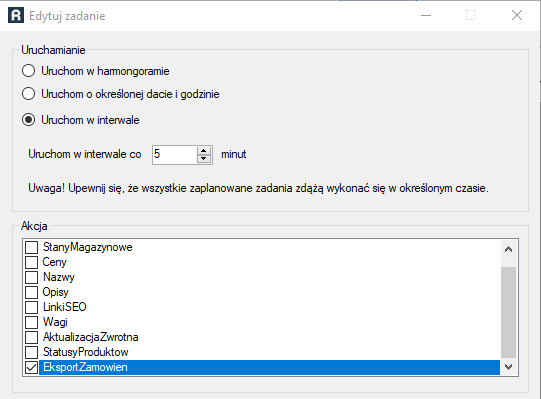This screenshot has width=541, height=399.
Task: Enable the StatusyProduktow checkbox
Action: coord(31,352)
